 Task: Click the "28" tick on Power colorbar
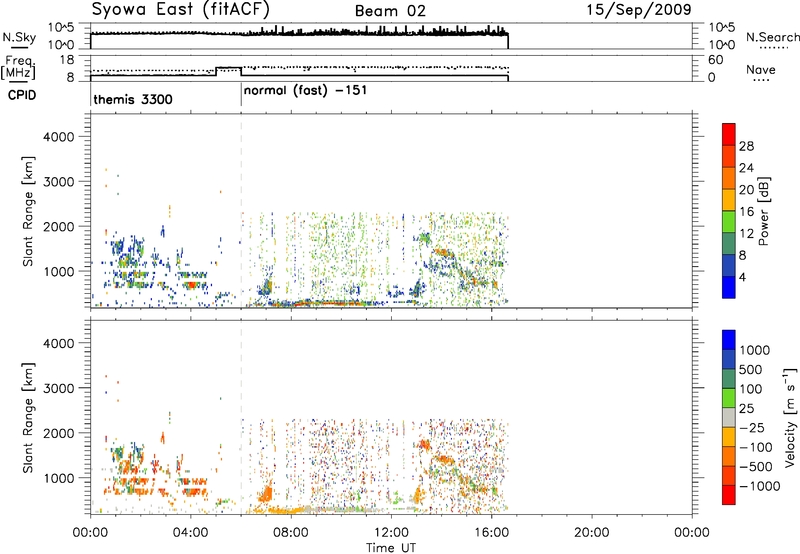[x=746, y=146]
